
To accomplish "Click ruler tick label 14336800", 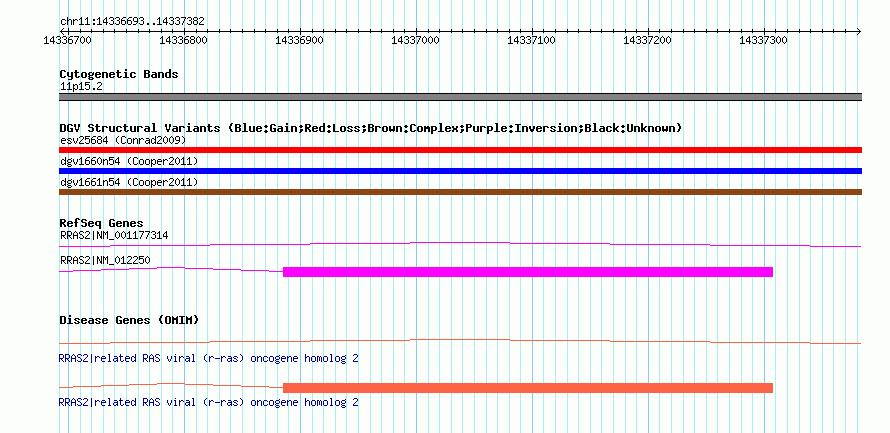I will (183, 40).
